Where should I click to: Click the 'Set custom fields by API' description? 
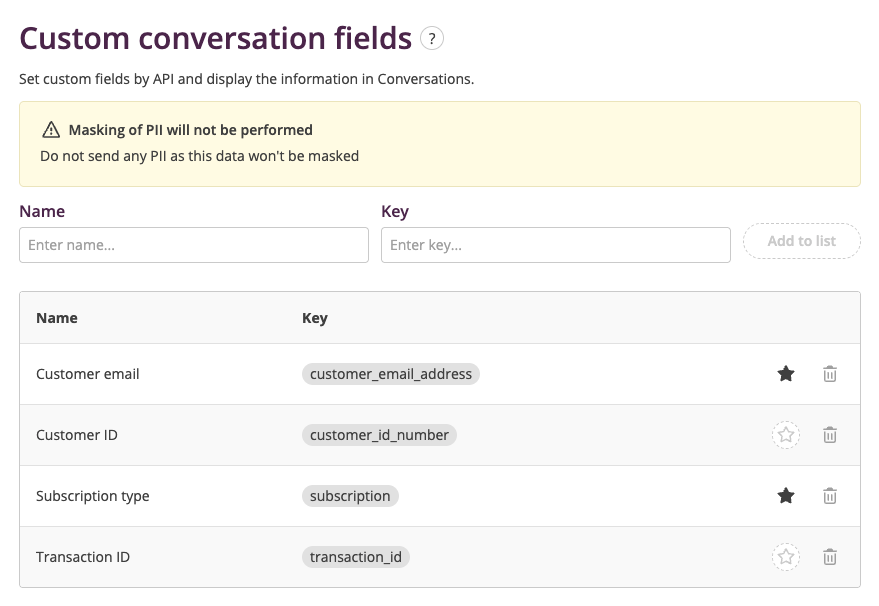click(247, 79)
